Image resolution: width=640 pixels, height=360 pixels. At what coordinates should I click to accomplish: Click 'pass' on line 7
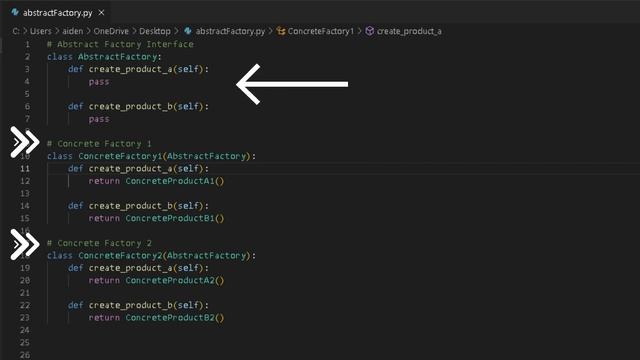pos(99,119)
